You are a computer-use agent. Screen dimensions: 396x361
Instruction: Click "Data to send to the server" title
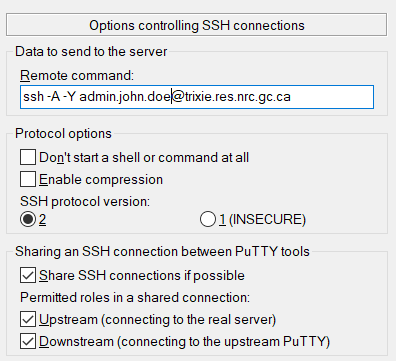click(x=91, y=51)
